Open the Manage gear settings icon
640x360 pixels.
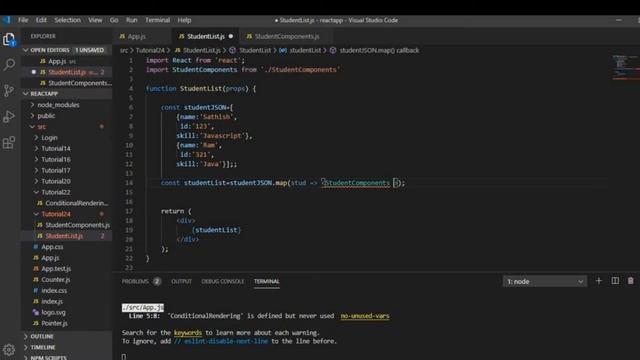click(x=9, y=349)
